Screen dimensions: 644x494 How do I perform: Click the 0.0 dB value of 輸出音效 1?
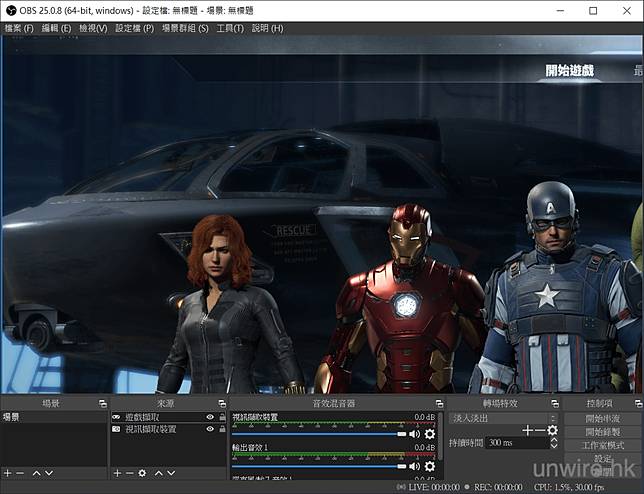[x=424, y=447]
